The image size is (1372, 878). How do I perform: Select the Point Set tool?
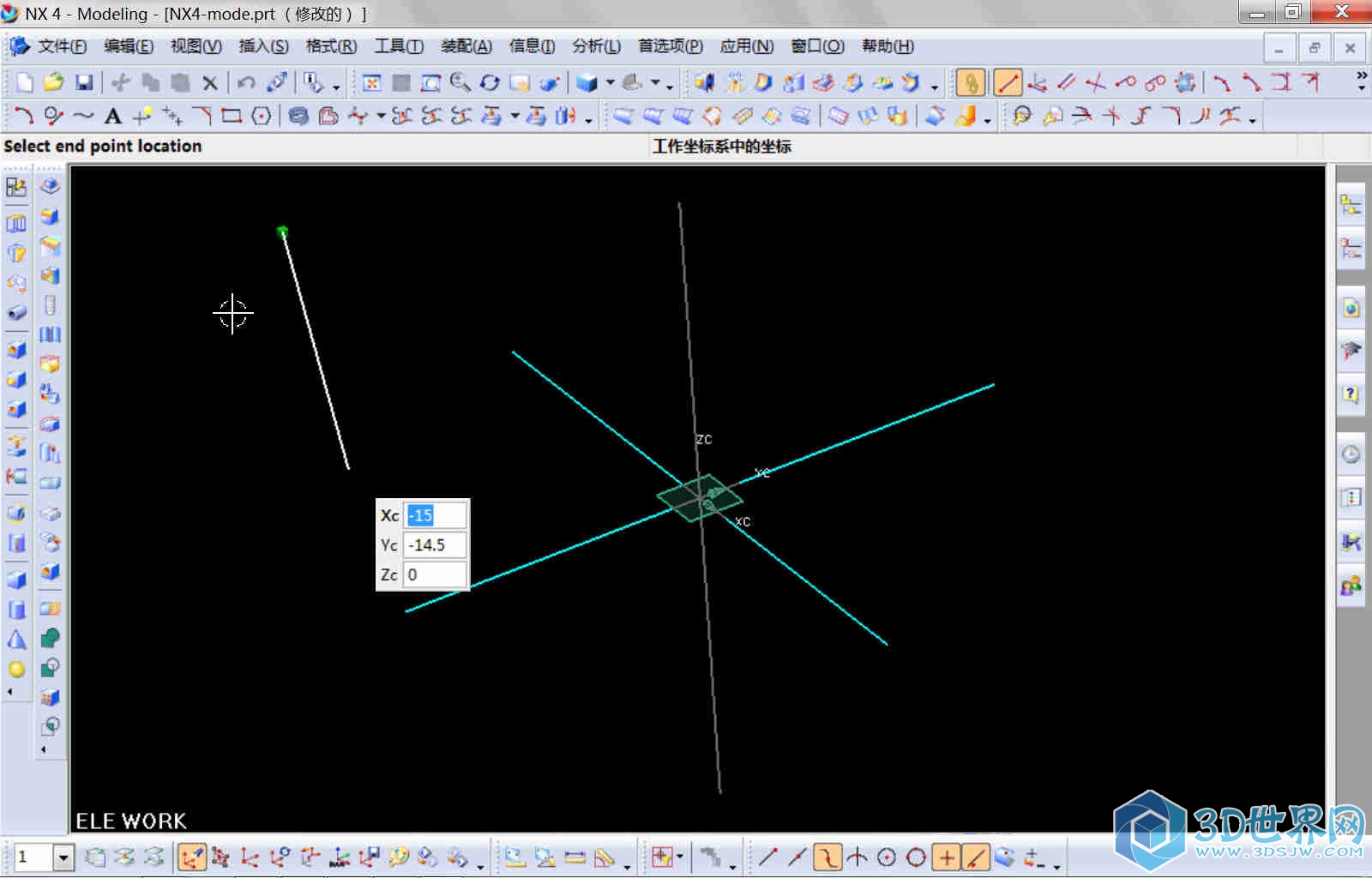[x=172, y=116]
